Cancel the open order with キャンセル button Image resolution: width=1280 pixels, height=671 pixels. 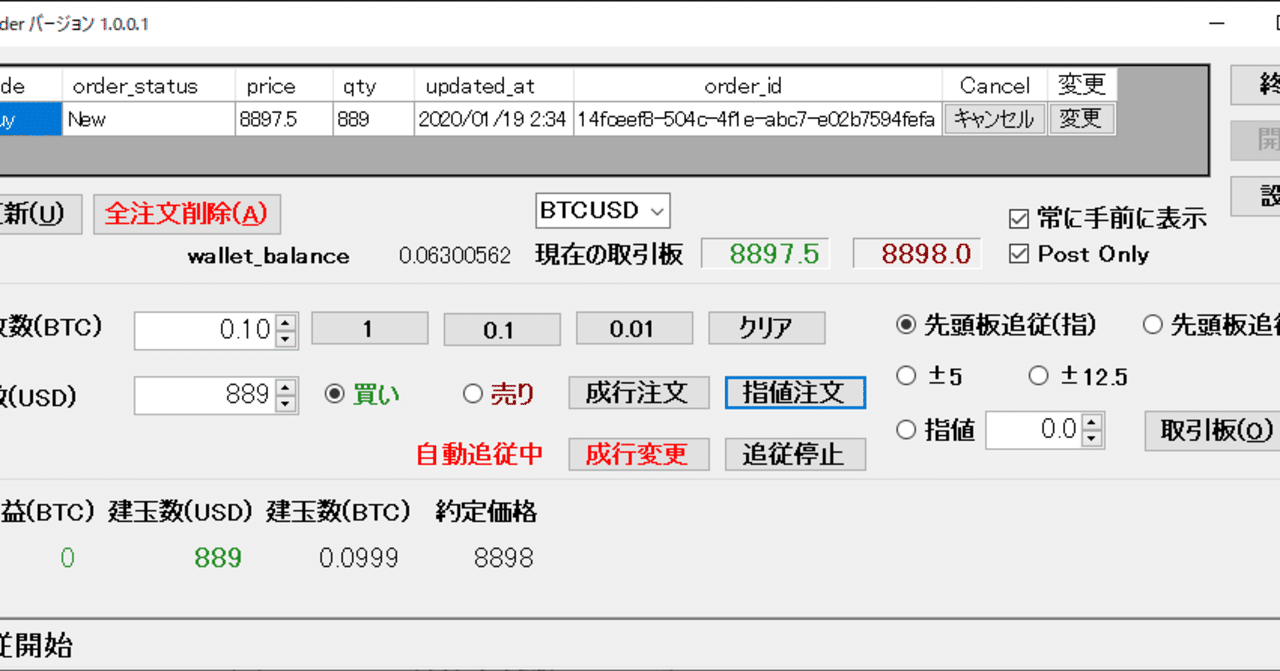point(994,118)
